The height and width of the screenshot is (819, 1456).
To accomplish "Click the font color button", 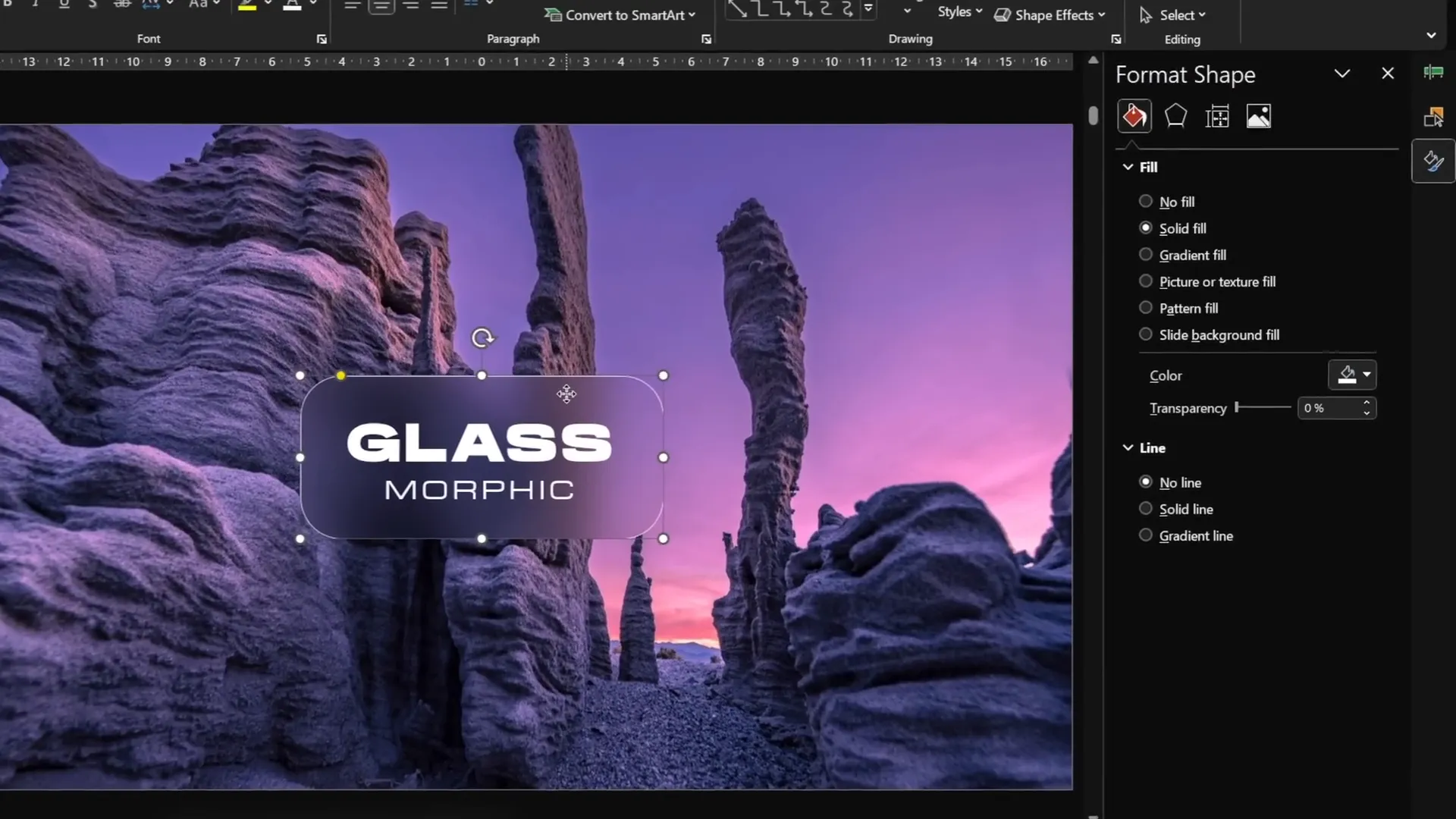I will [x=292, y=6].
